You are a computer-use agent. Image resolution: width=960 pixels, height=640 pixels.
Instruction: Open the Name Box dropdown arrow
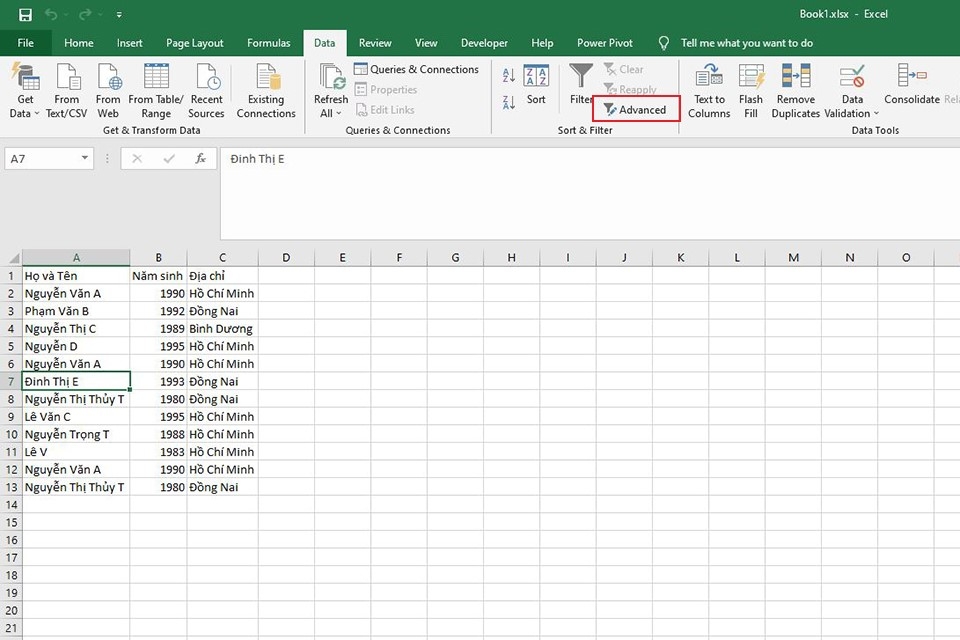(x=84, y=159)
